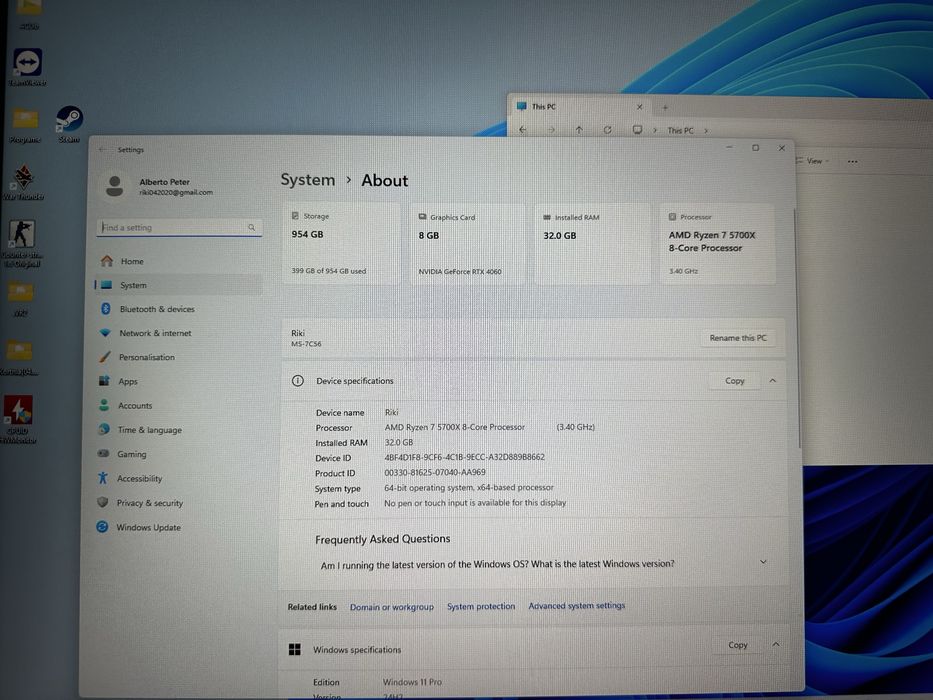Click the Product ID value 00330-81625-07040-AA969

click(x=435, y=472)
